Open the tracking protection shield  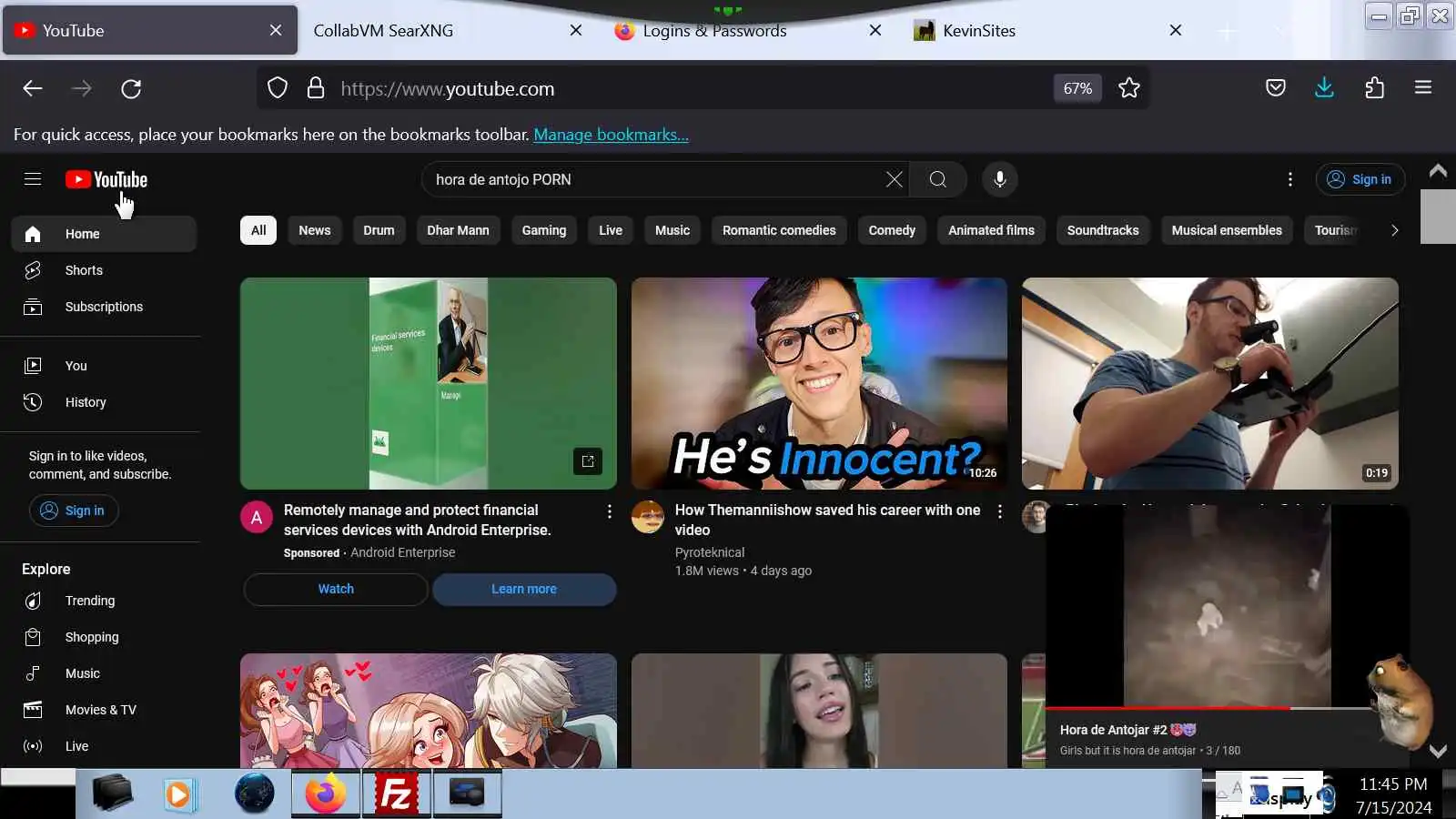click(278, 88)
